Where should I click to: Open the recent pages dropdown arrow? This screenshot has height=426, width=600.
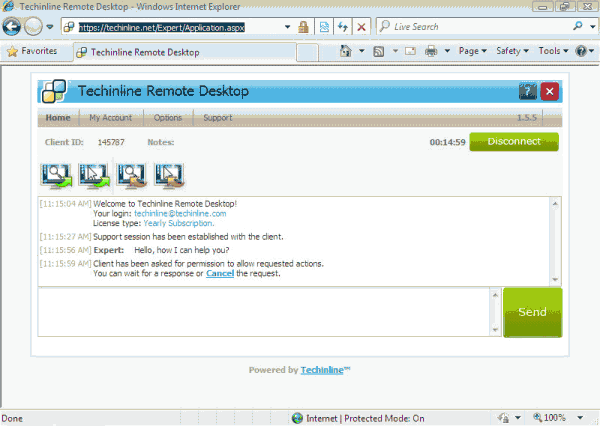pos(50,27)
